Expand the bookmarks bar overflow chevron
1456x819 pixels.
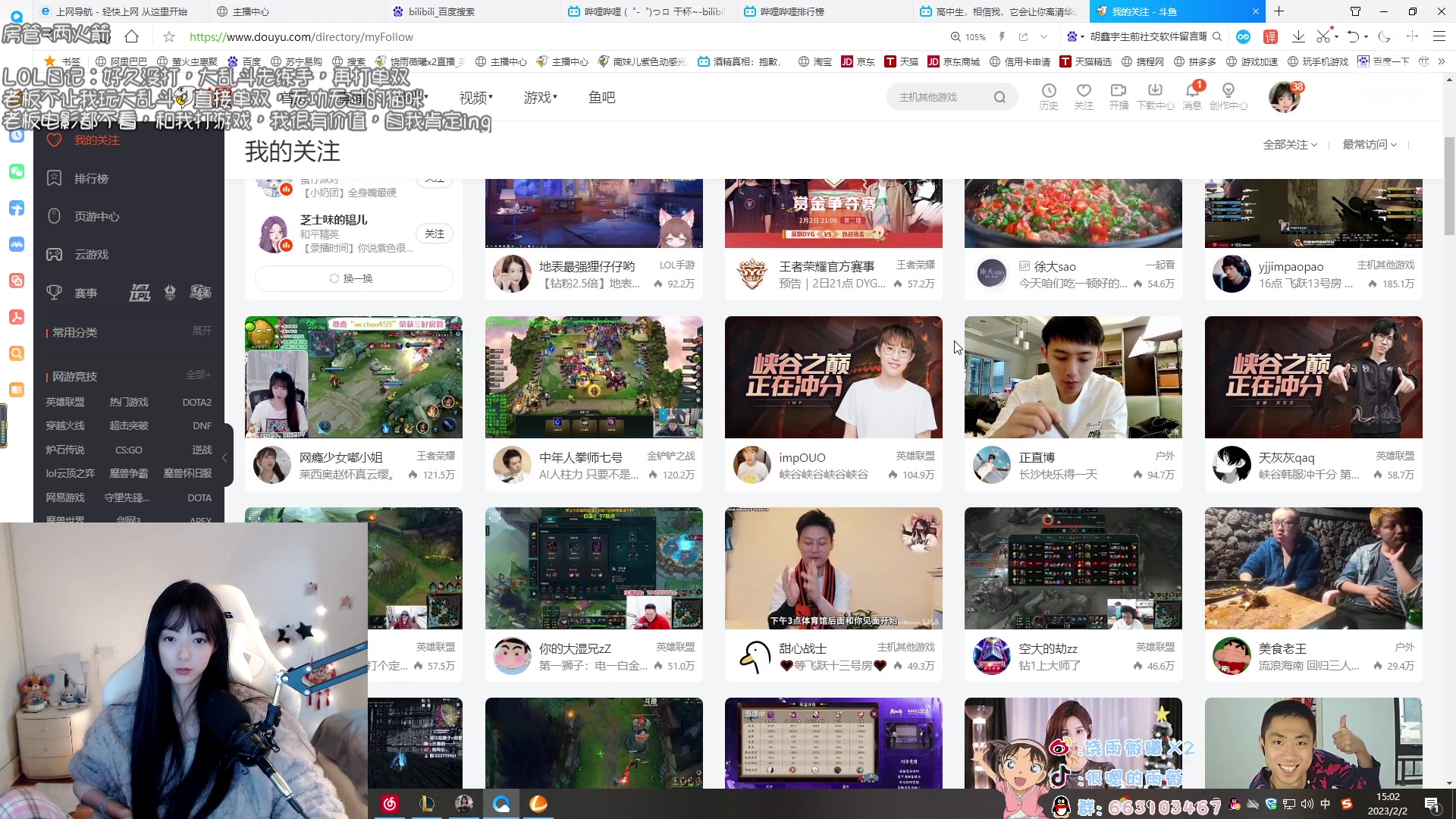(x=1442, y=61)
